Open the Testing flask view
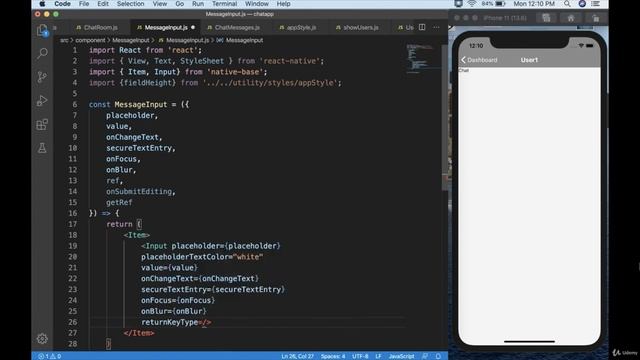The height and width of the screenshot is (360, 640). (x=42, y=148)
